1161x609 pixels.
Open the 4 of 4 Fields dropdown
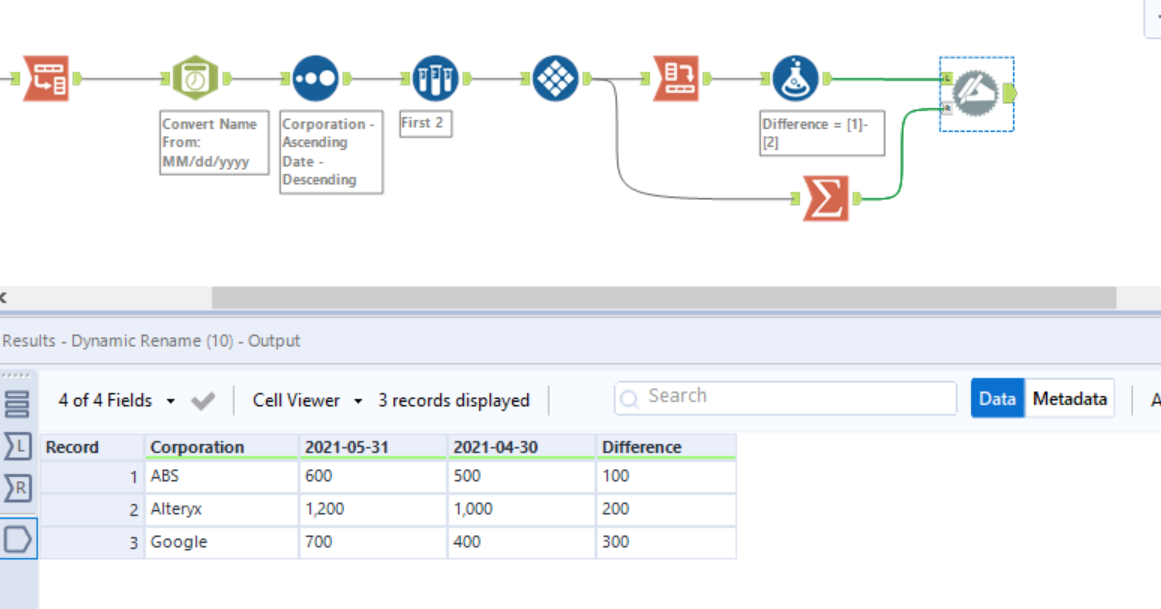117,401
